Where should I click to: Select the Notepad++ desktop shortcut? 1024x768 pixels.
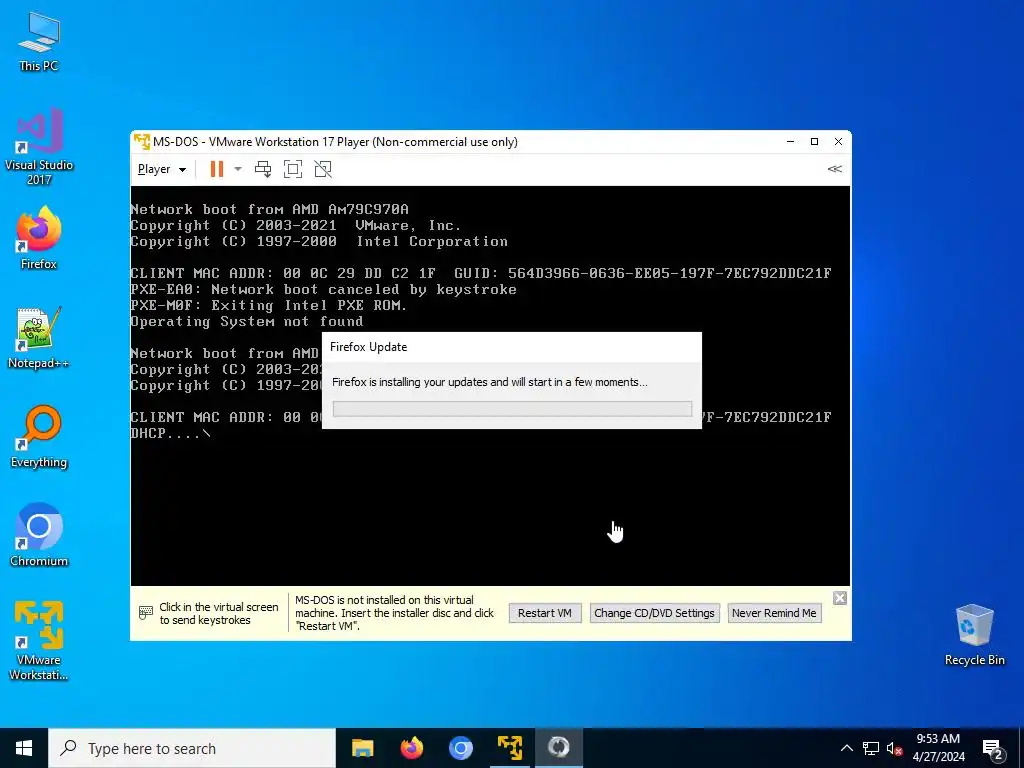[x=39, y=338]
